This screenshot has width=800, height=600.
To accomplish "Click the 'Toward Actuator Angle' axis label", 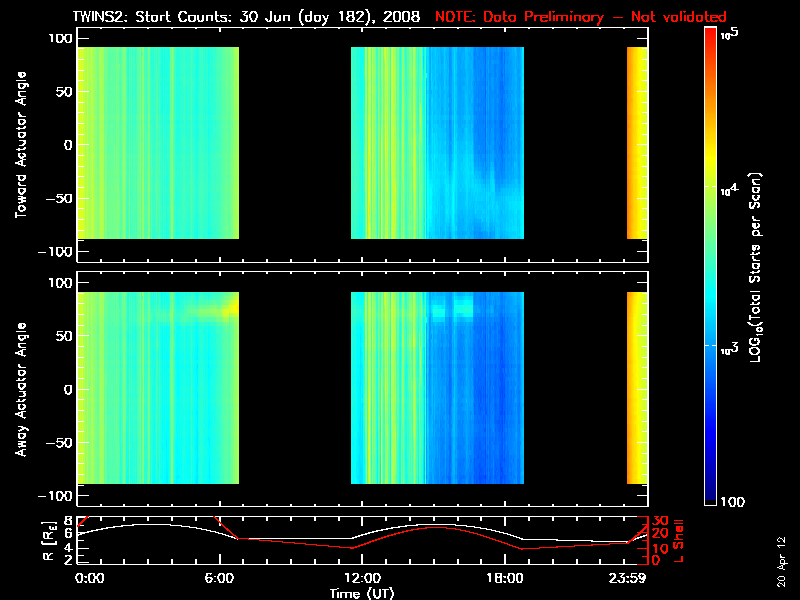I will [x=20, y=145].
